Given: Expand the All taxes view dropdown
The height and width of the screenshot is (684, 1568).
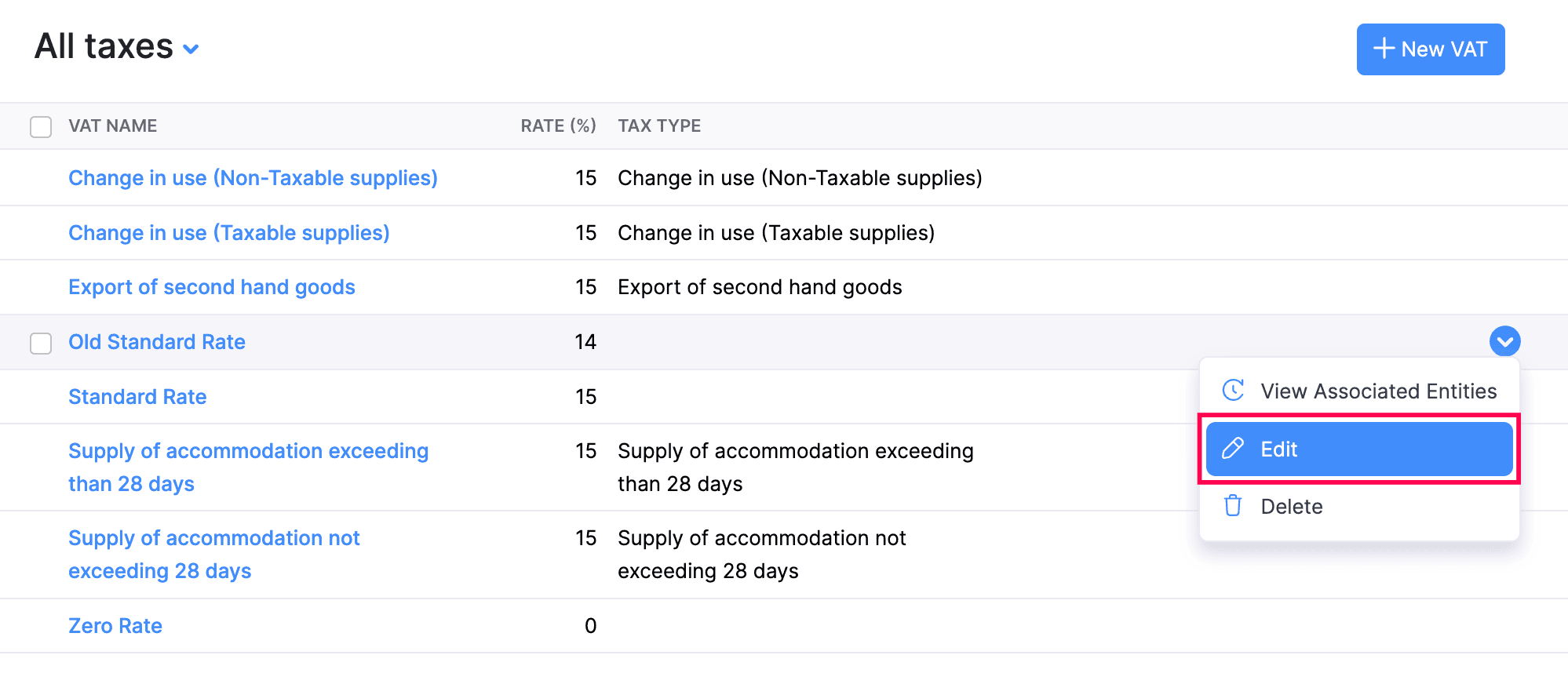Looking at the screenshot, I should [191, 49].
